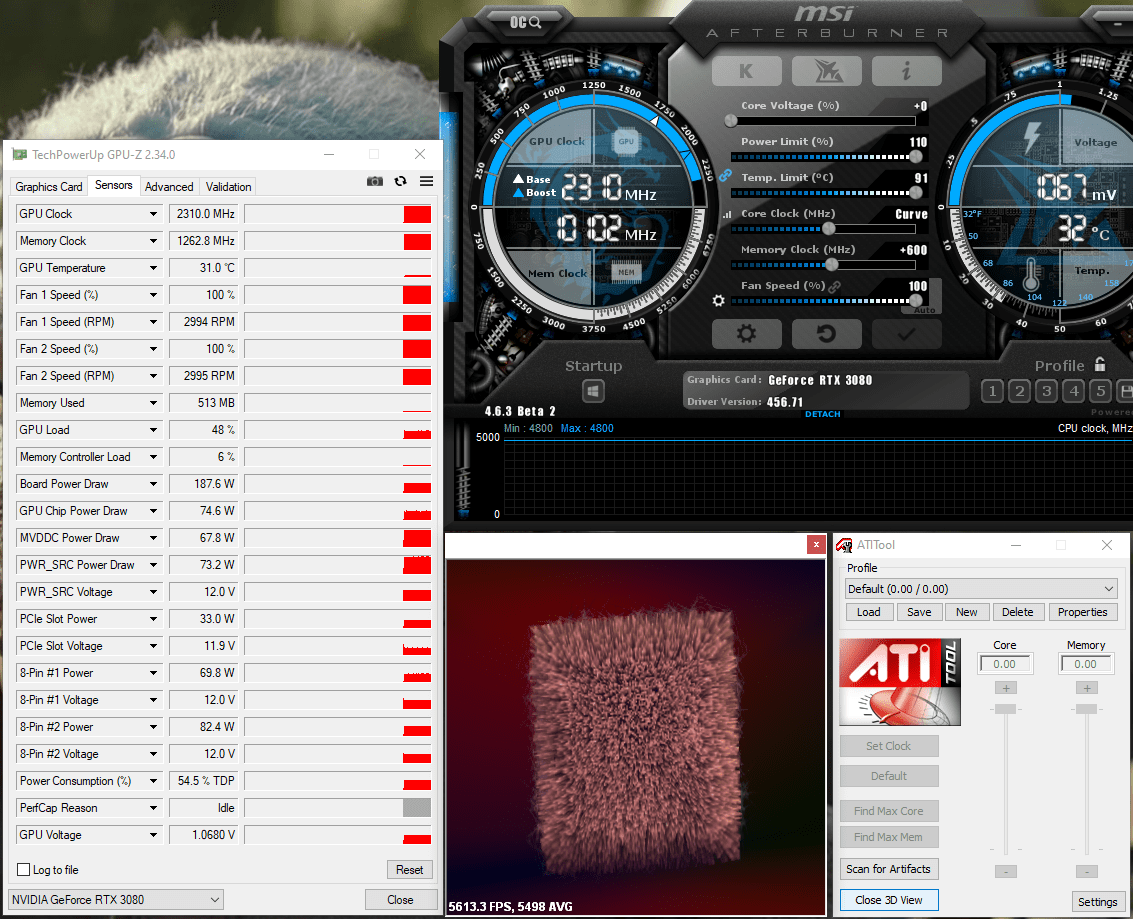Decrease ATITool Core clock with minus button
This screenshot has width=1133, height=919.
[1006, 871]
